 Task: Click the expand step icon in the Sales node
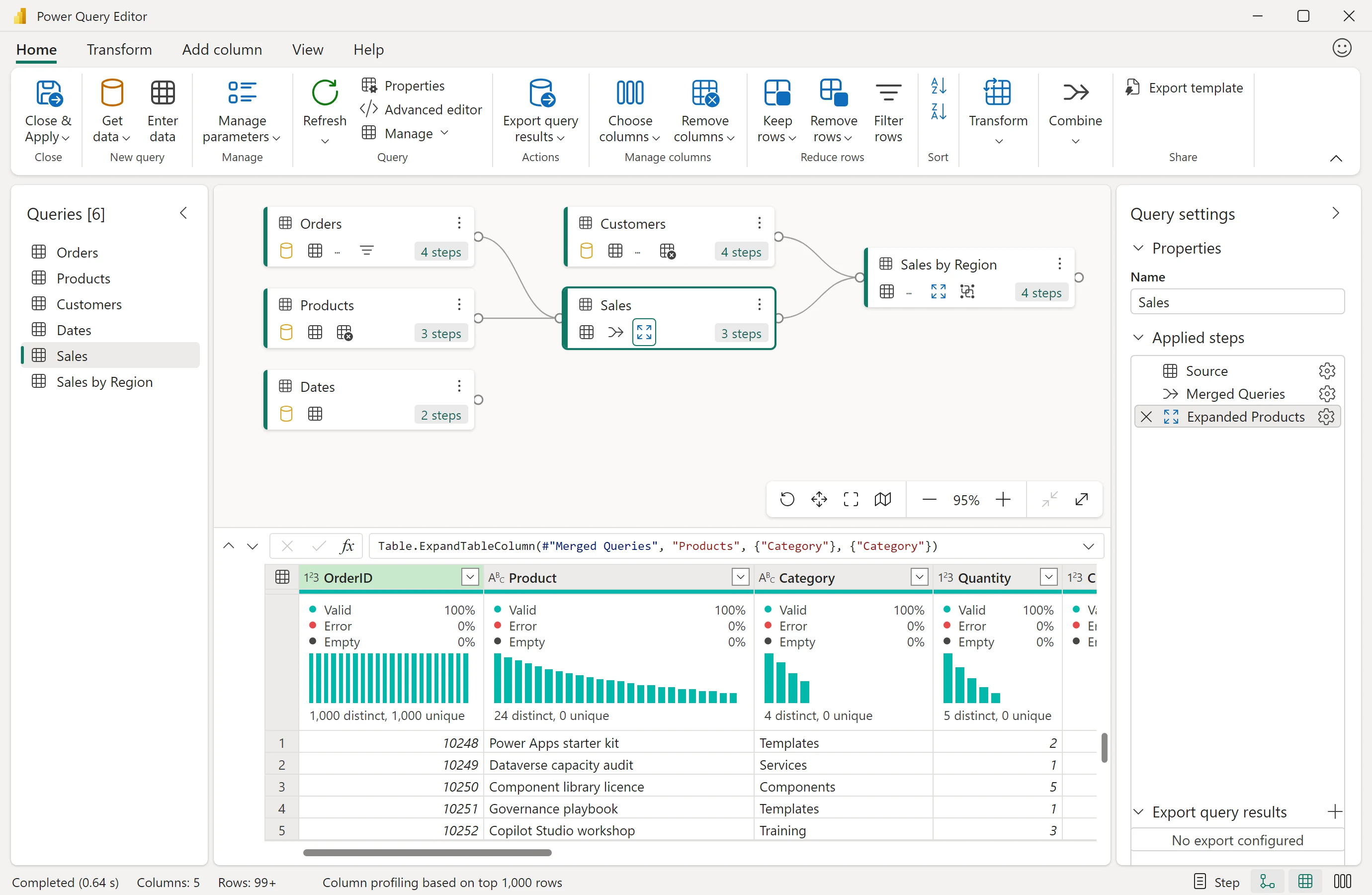[x=644, y=332]
